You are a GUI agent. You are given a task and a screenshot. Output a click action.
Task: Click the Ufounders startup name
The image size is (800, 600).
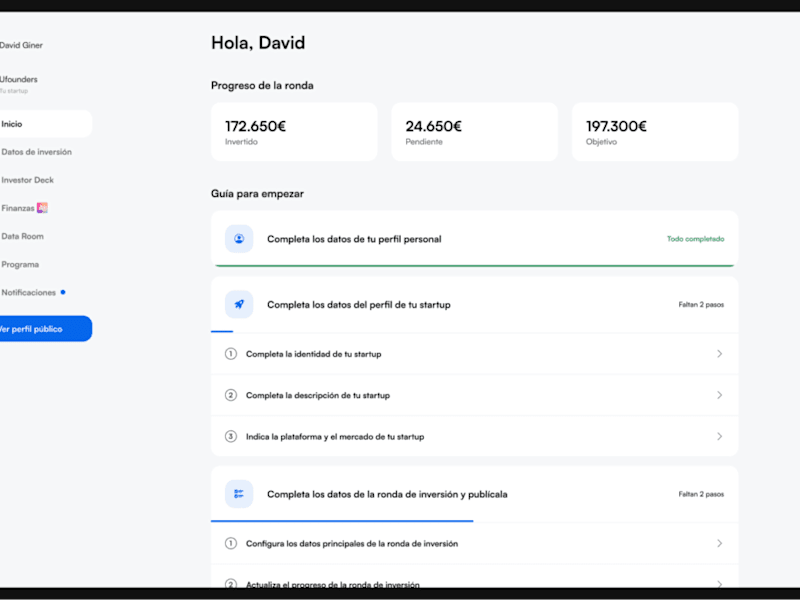coord(18,79)
